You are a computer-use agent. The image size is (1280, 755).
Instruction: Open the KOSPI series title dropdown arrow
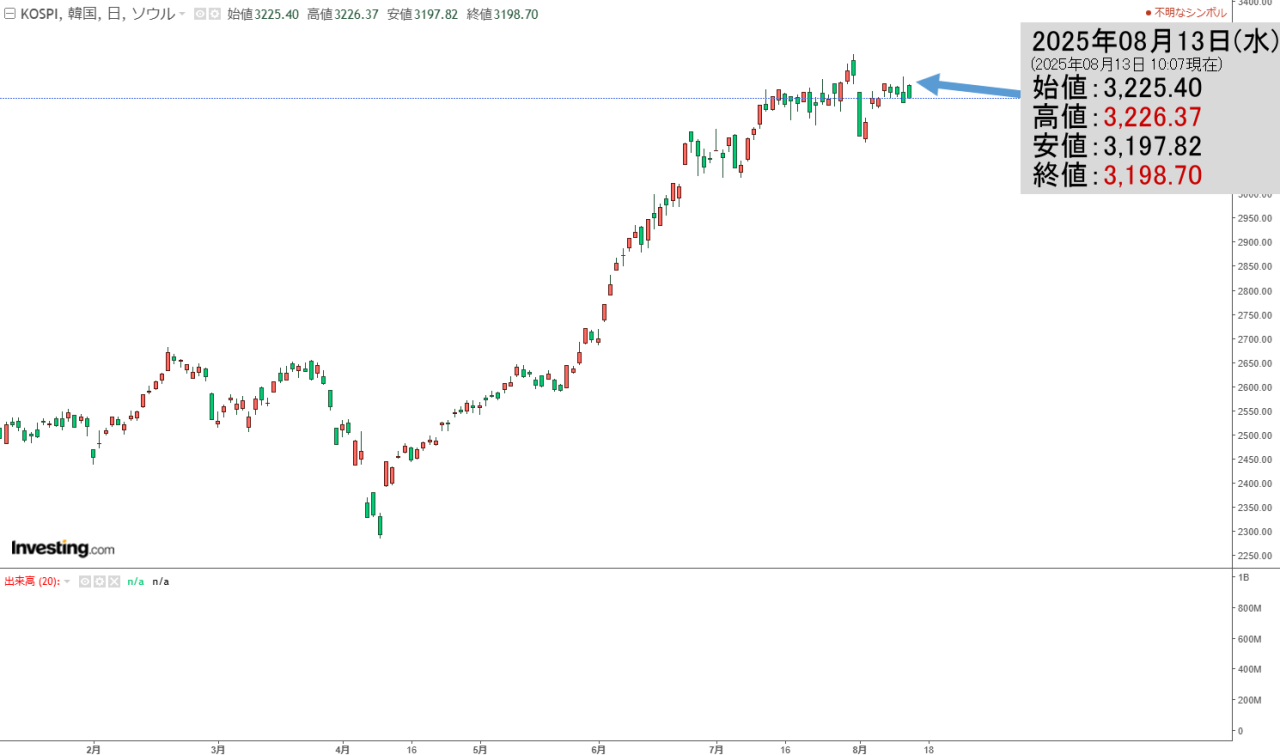(181, 14)
